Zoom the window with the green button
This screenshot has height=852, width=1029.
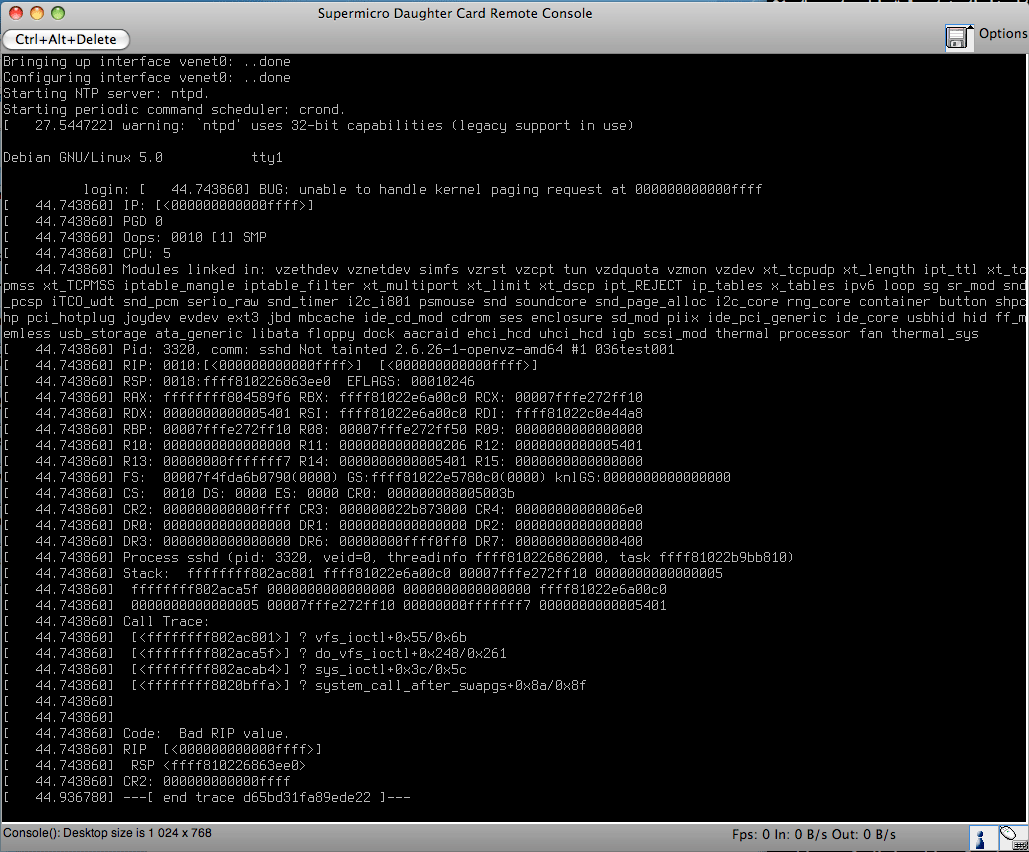pyautogui.click(x=58, y=13)
